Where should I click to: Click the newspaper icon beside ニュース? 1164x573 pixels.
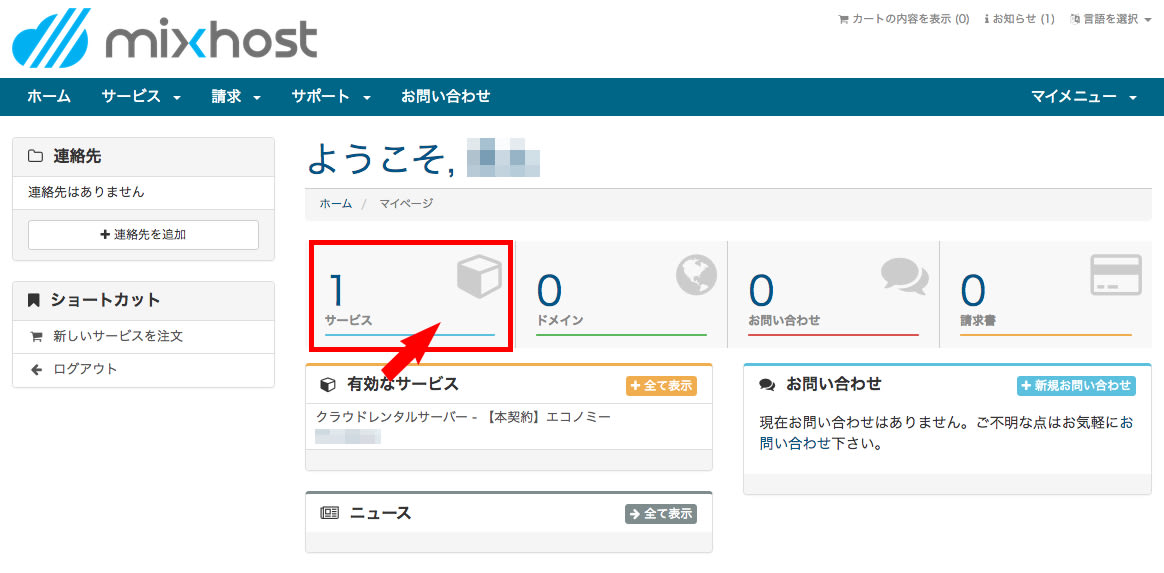(x=329, y=513)
